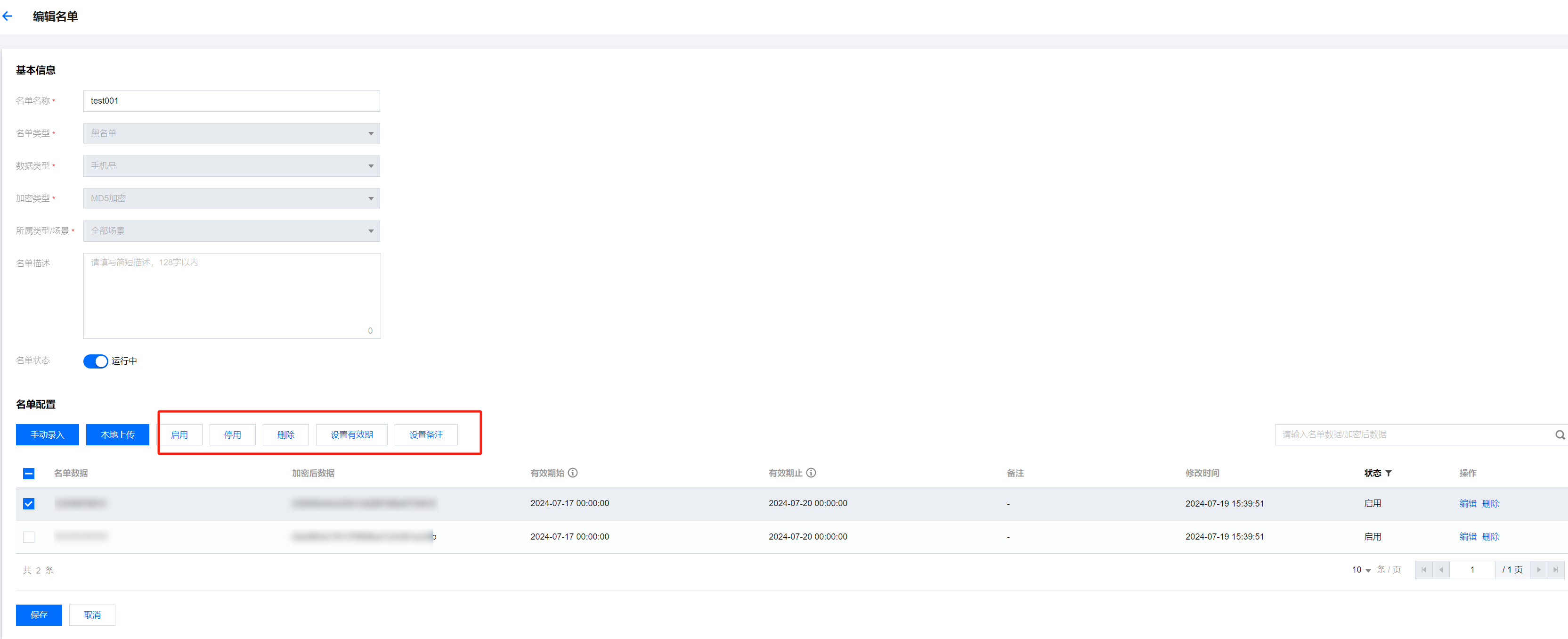Click the next page arrow icon
The image size is (1568, 639).
tap(1538, 570)
